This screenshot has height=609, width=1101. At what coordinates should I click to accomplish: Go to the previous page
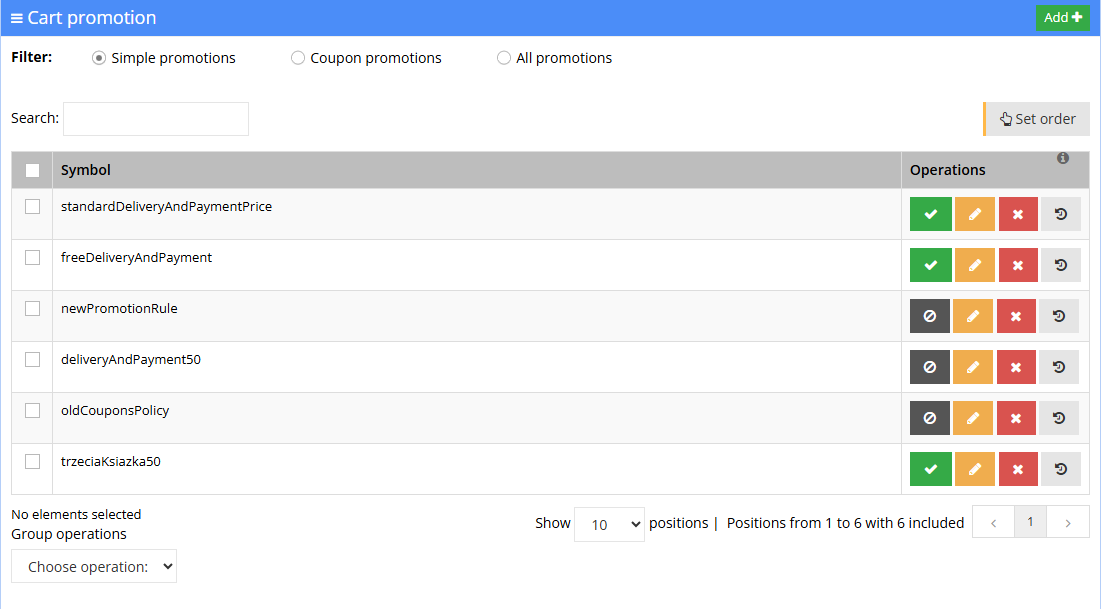[x=994, y=522]
